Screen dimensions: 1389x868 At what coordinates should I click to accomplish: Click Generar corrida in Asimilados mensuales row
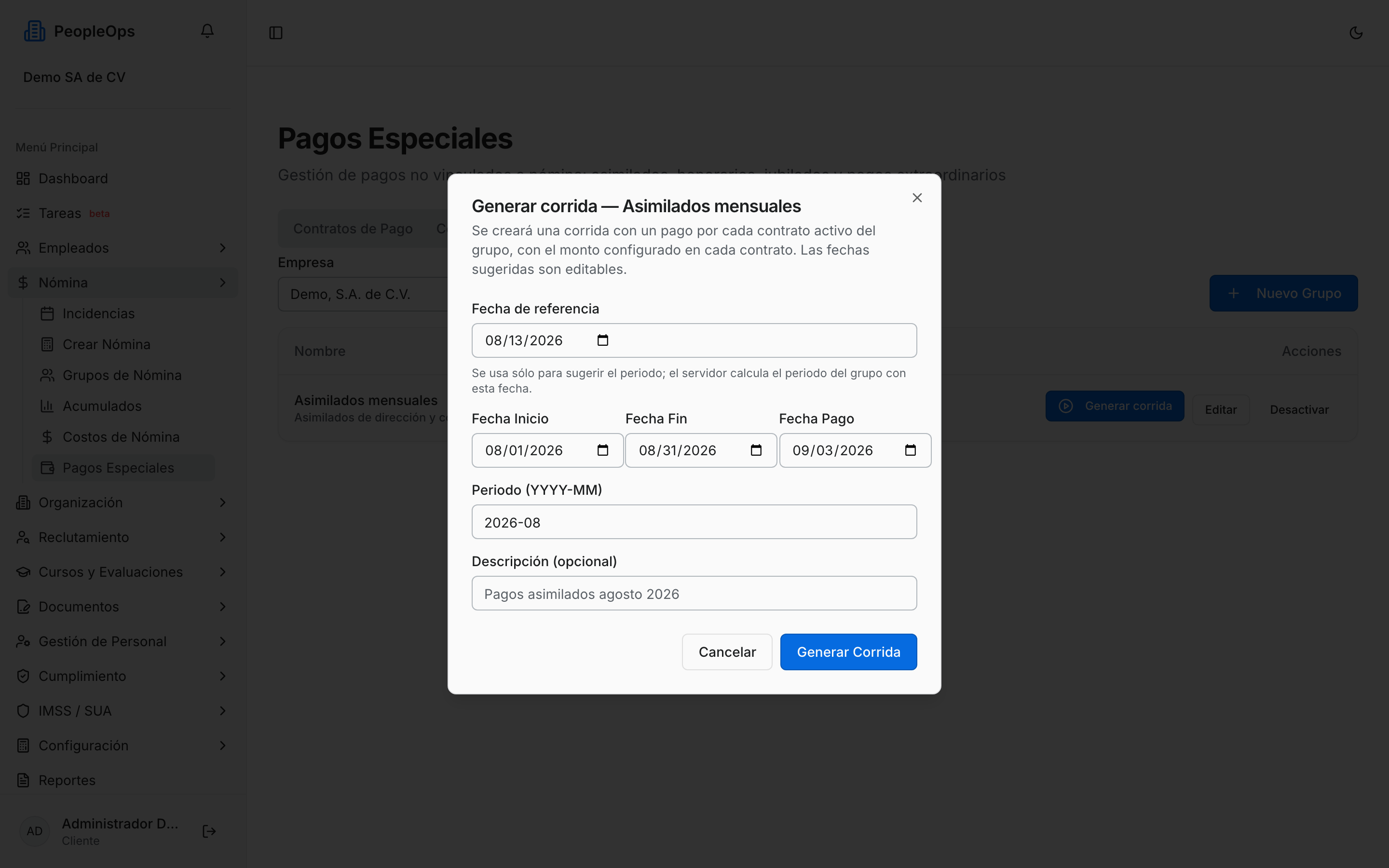[1115, 407]
